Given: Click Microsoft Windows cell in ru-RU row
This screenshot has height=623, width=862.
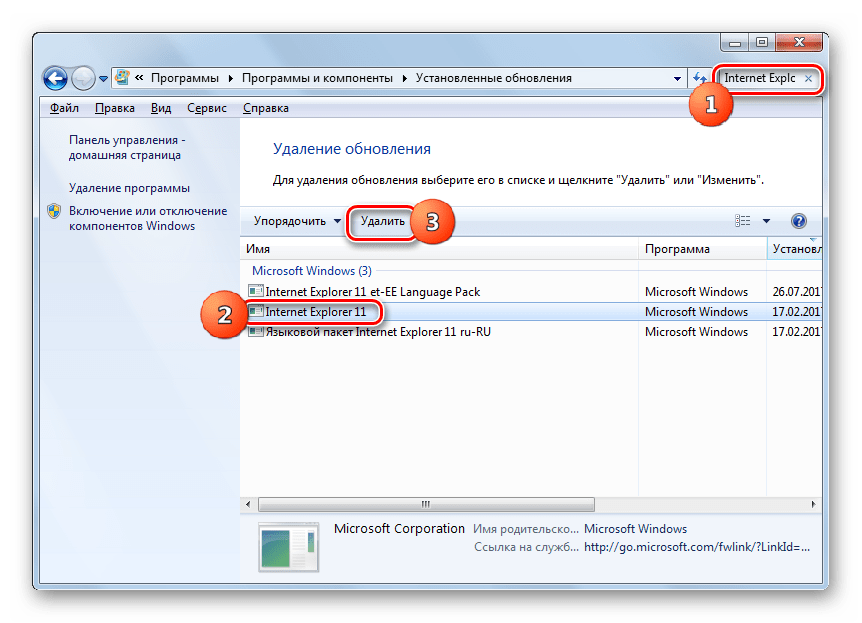Looking at the screenshot, I should point(696,332).
